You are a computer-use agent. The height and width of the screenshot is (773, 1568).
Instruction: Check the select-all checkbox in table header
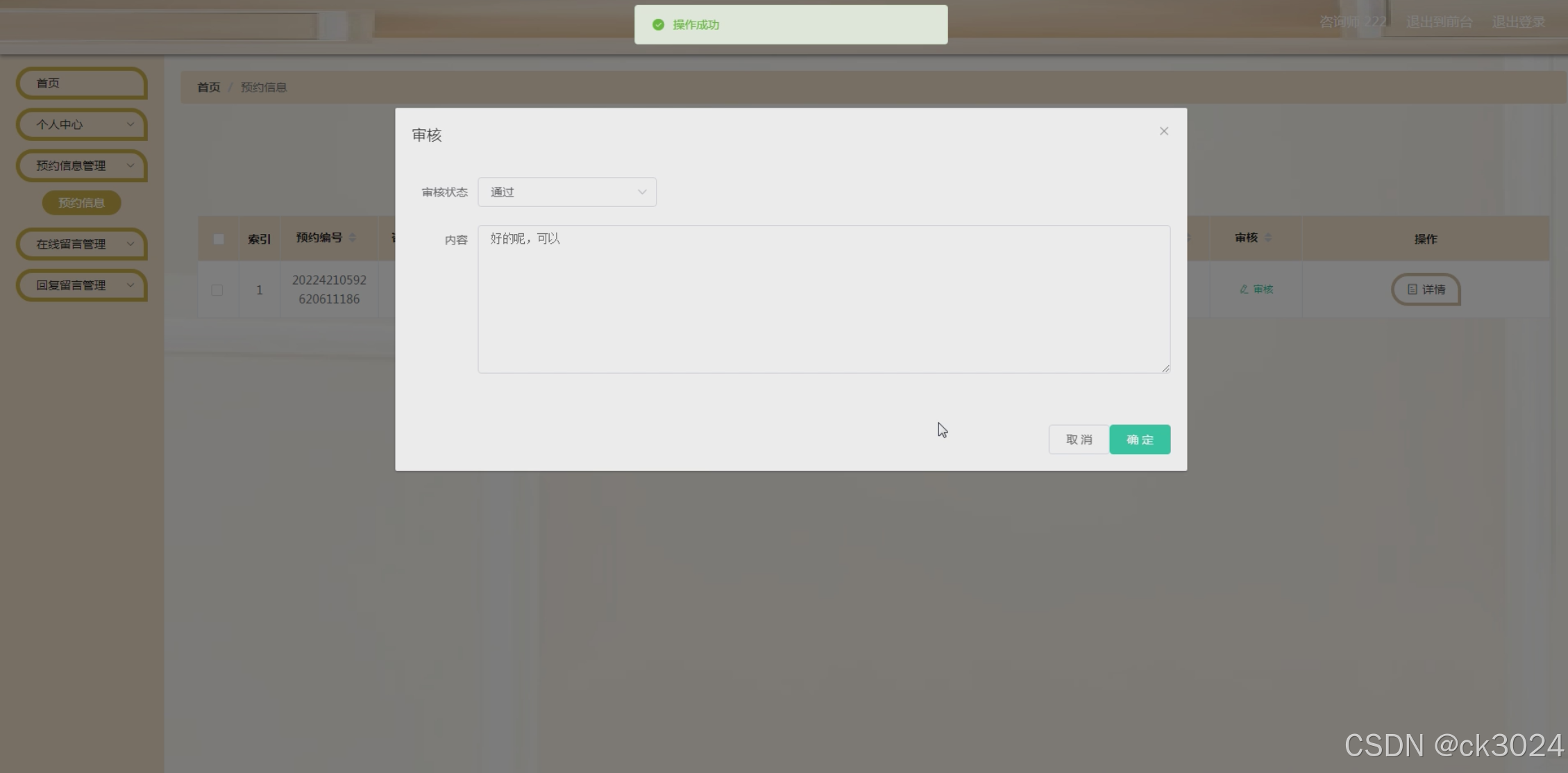tap(218, 238)
